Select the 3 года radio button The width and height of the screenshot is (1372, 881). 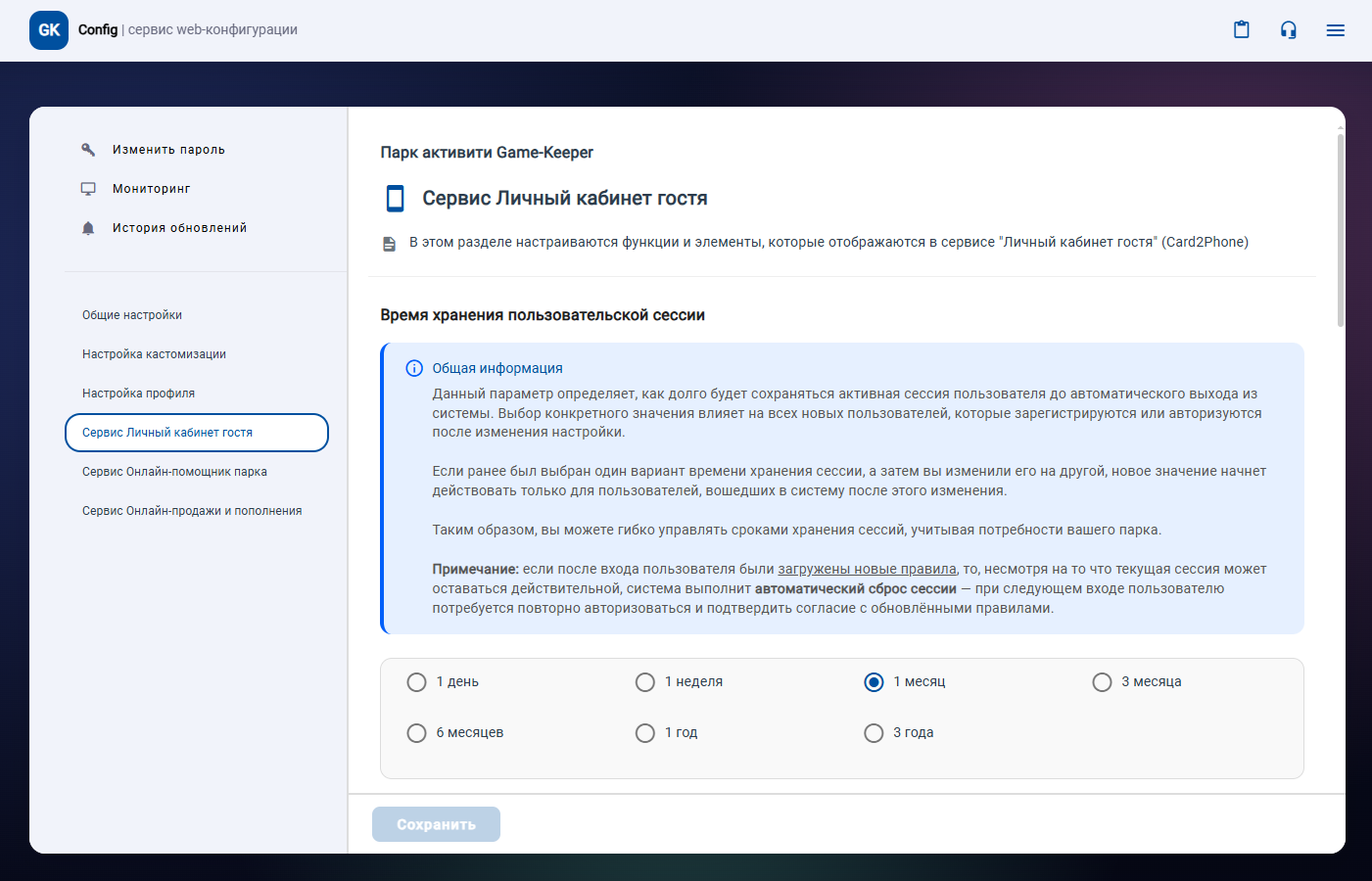[x=874, y=733]
